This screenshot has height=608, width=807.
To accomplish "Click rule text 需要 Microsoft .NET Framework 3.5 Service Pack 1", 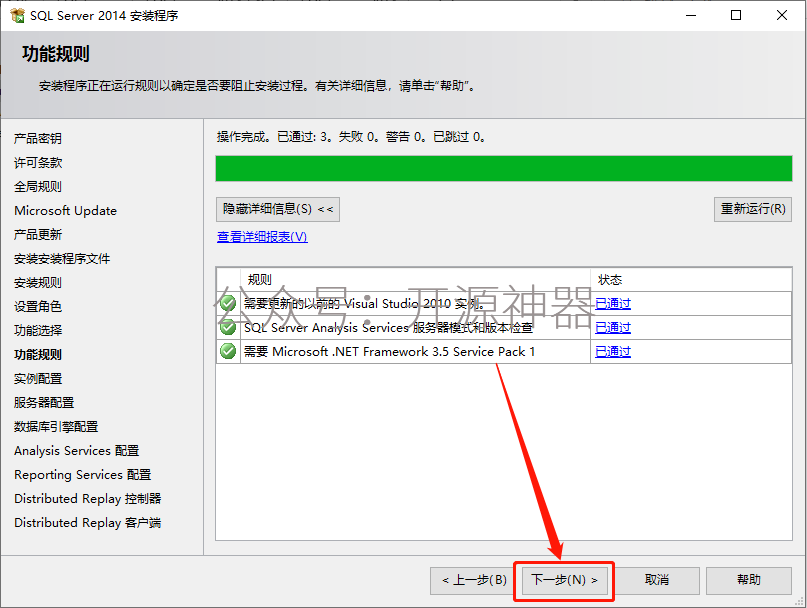I will (x=390, y=352).
